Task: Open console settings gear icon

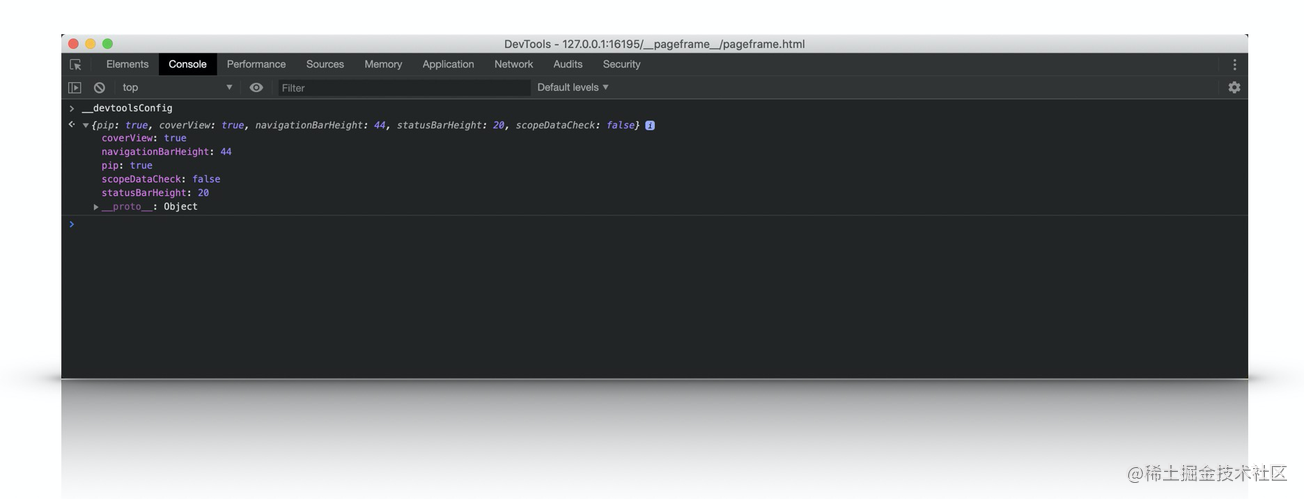Action: click(x=1234, y=88)
